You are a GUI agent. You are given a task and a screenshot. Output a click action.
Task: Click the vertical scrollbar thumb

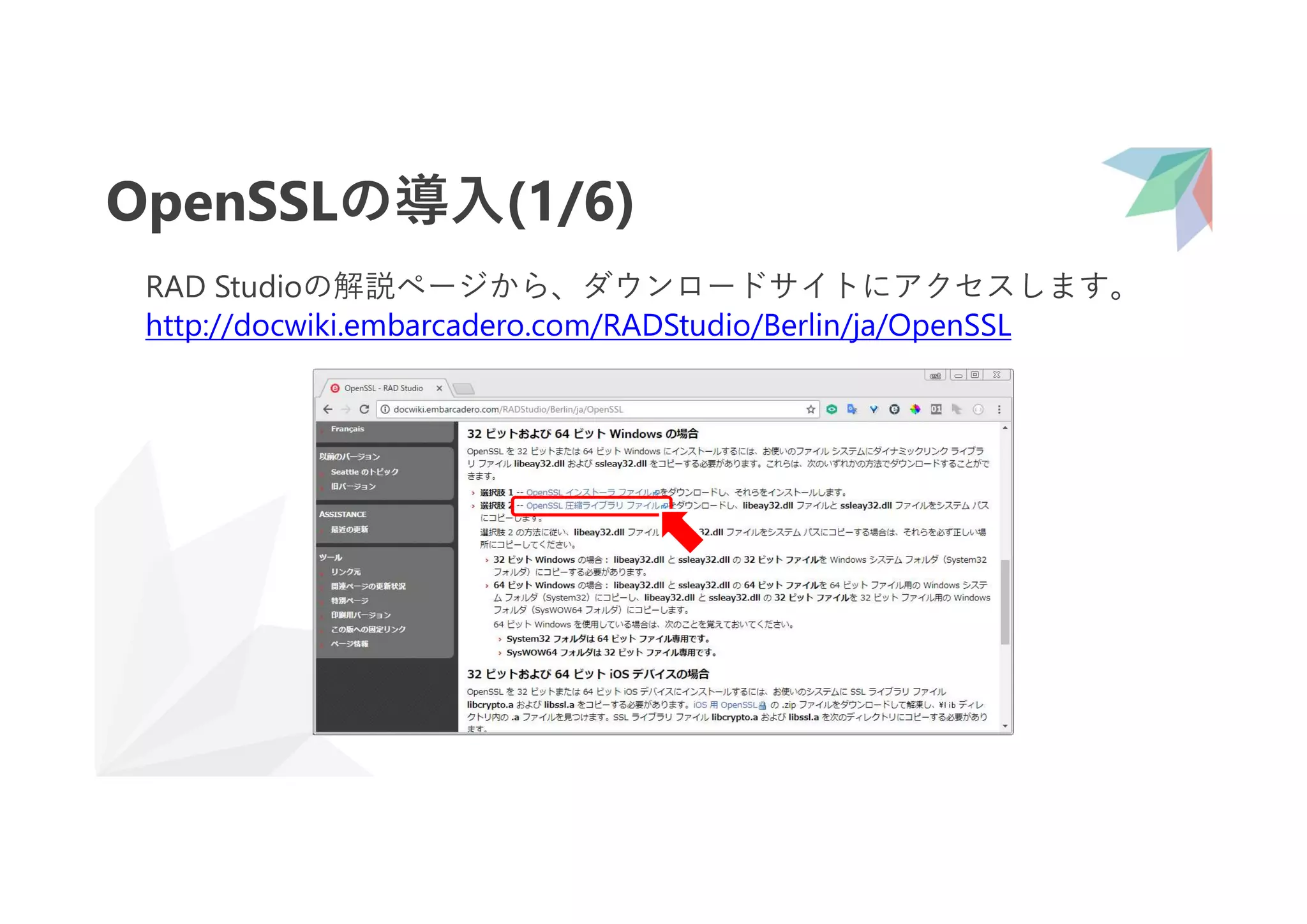(x=1005, y=602)
